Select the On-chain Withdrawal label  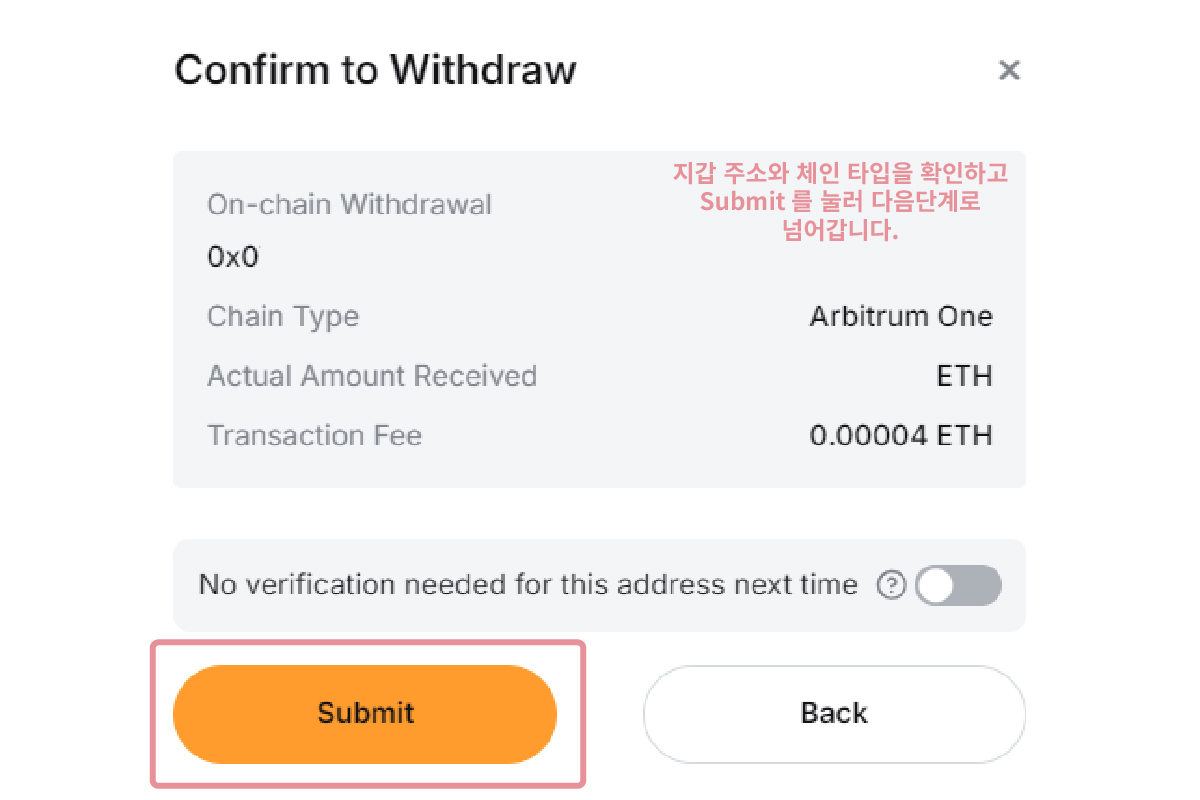pos(349,205)
